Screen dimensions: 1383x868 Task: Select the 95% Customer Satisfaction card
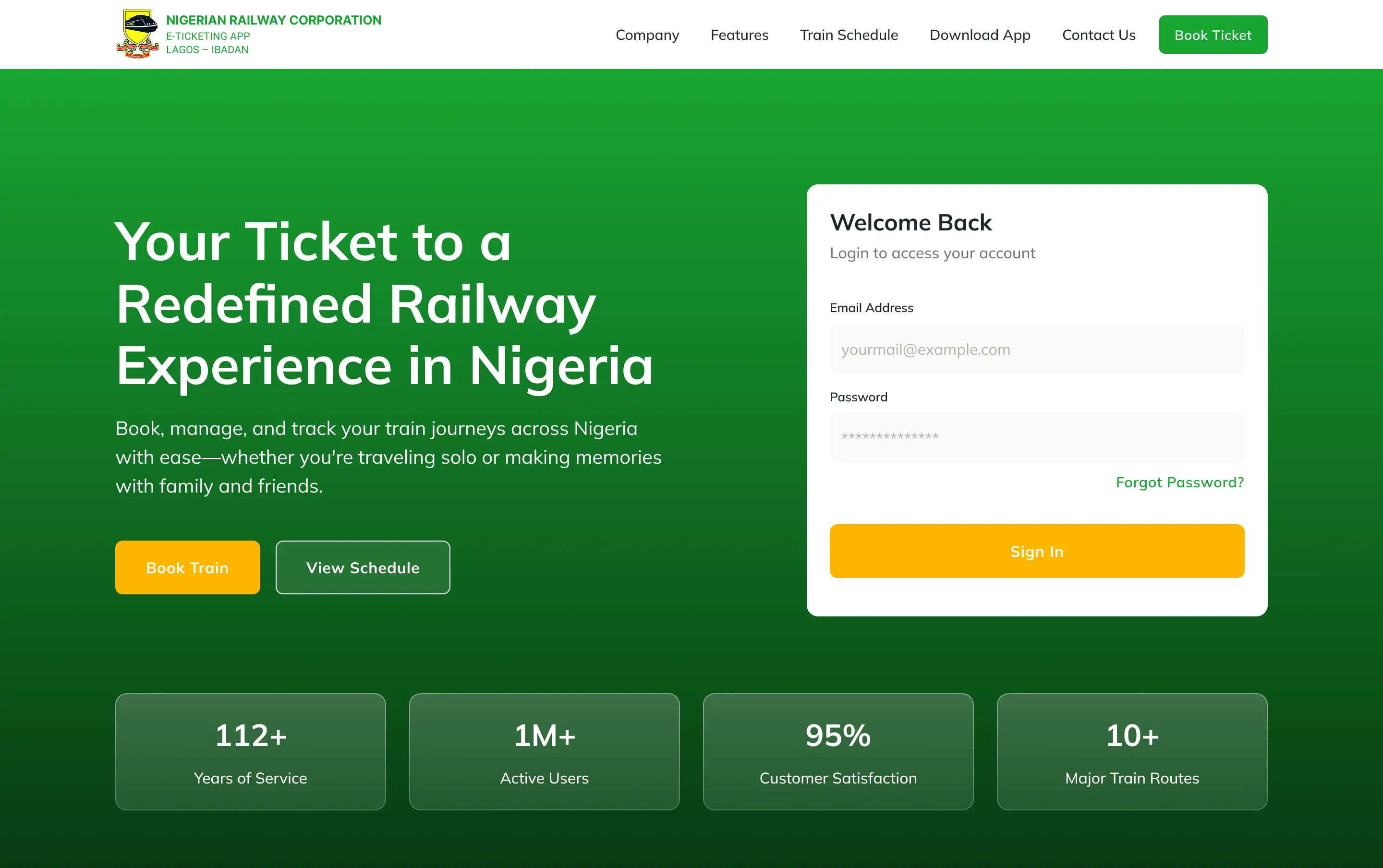(x=837, y=751)
